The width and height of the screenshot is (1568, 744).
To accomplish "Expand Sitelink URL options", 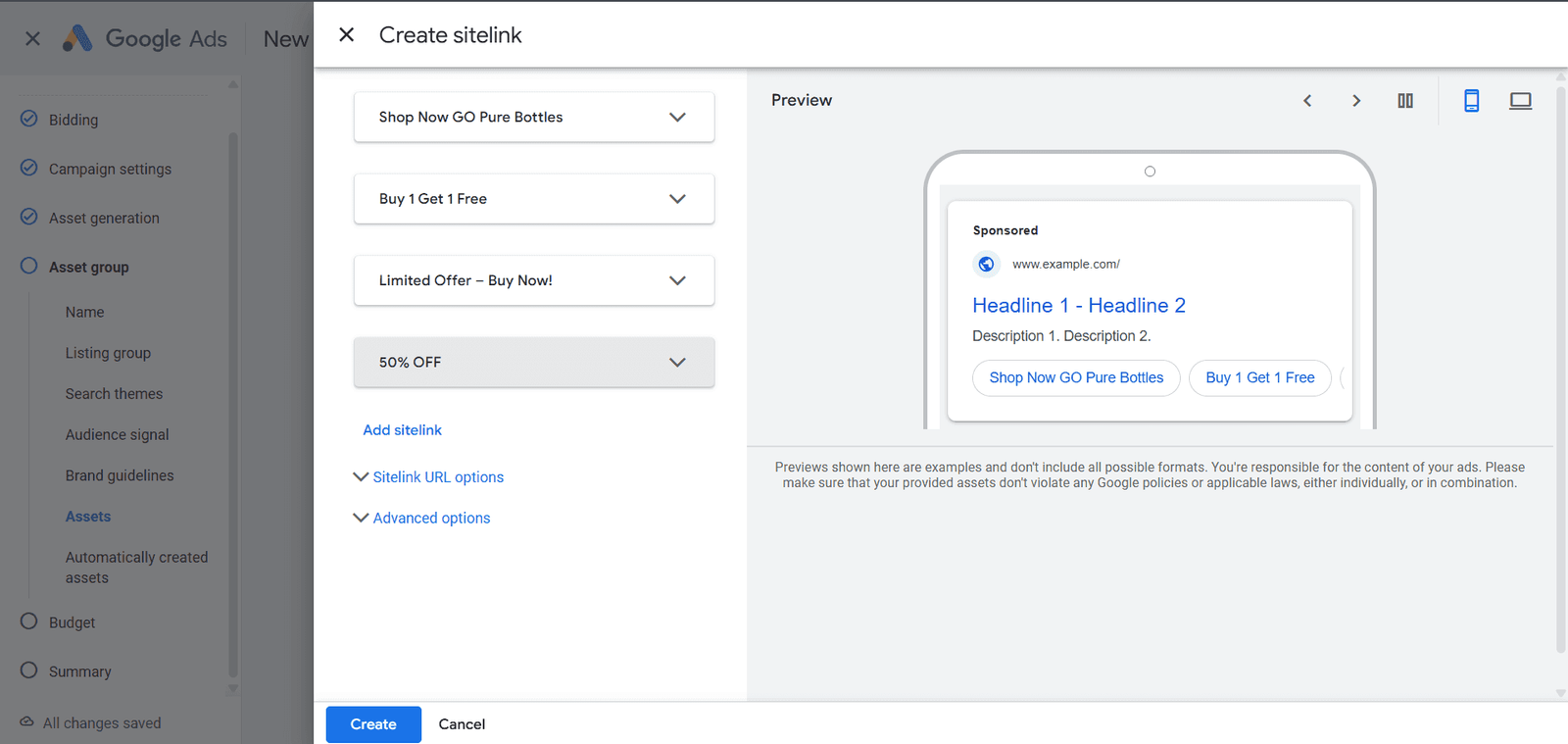I will (437, 477).
